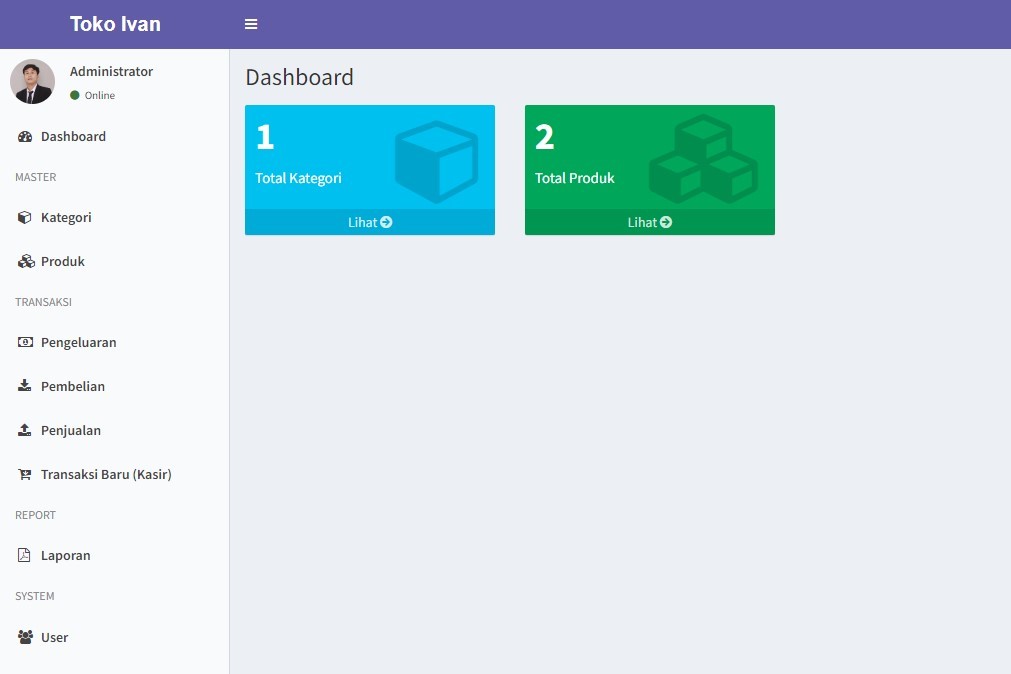Image resolution: width=1011 pixels, height=674 pixels.
Task: Select the Pengeluaran menu entry
Action: point(78,343)
